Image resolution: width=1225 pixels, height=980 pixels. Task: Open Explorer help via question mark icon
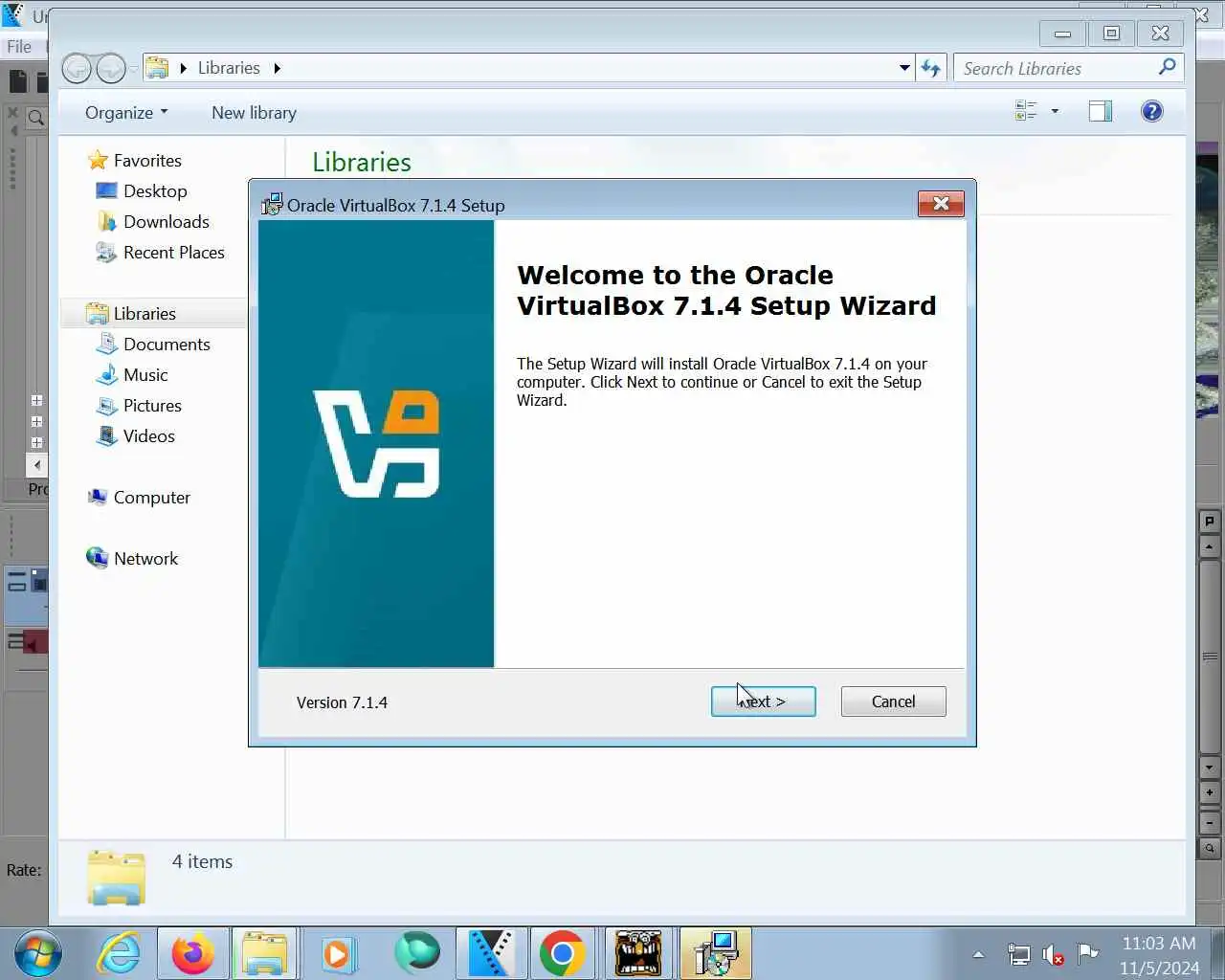point(1152,111)
